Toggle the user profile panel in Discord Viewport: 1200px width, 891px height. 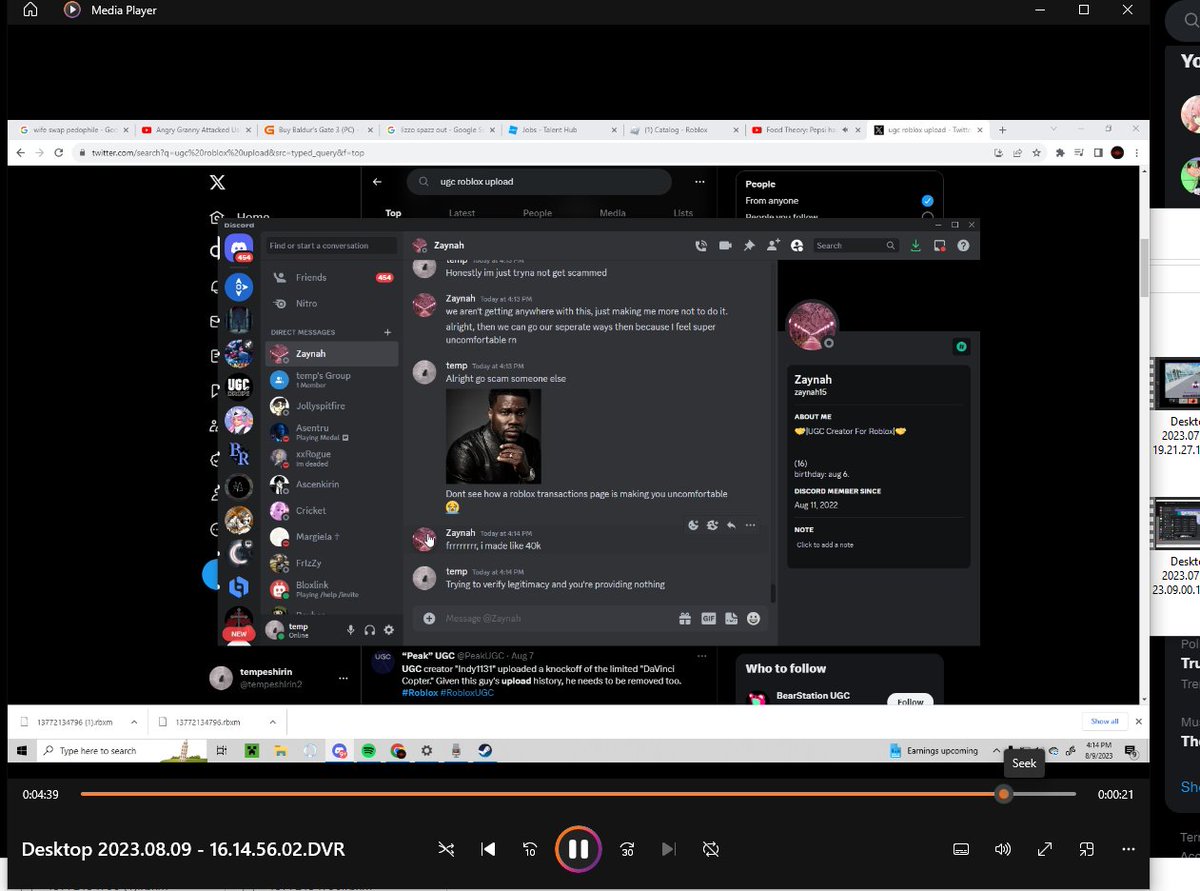797,245
